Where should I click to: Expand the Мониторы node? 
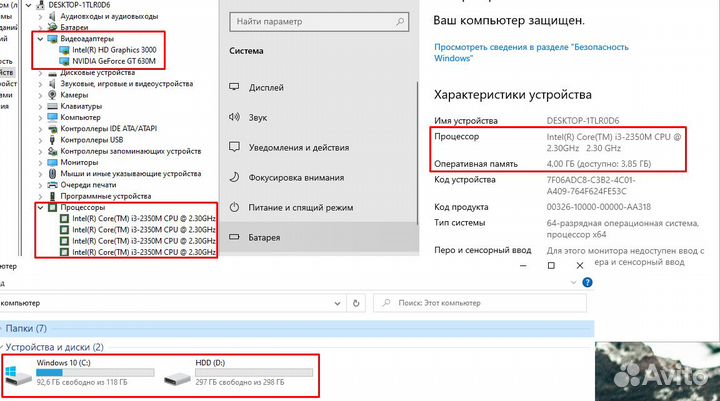click(x=40, y=163)
